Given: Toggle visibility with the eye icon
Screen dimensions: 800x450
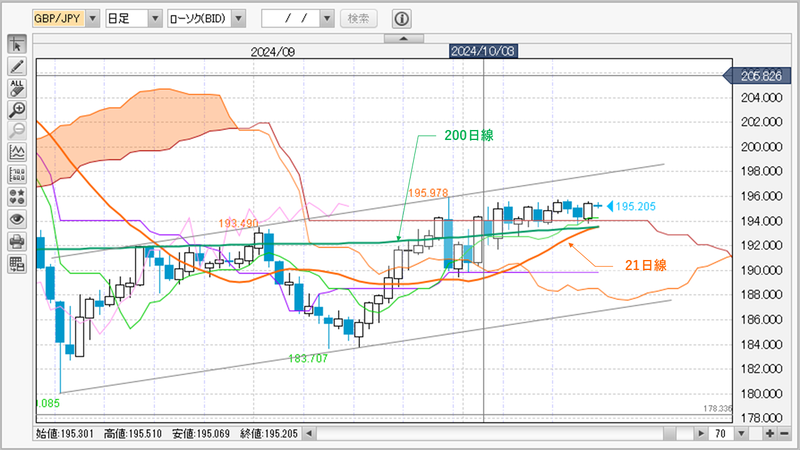Looking at the screenshot, I should (17, 219).
